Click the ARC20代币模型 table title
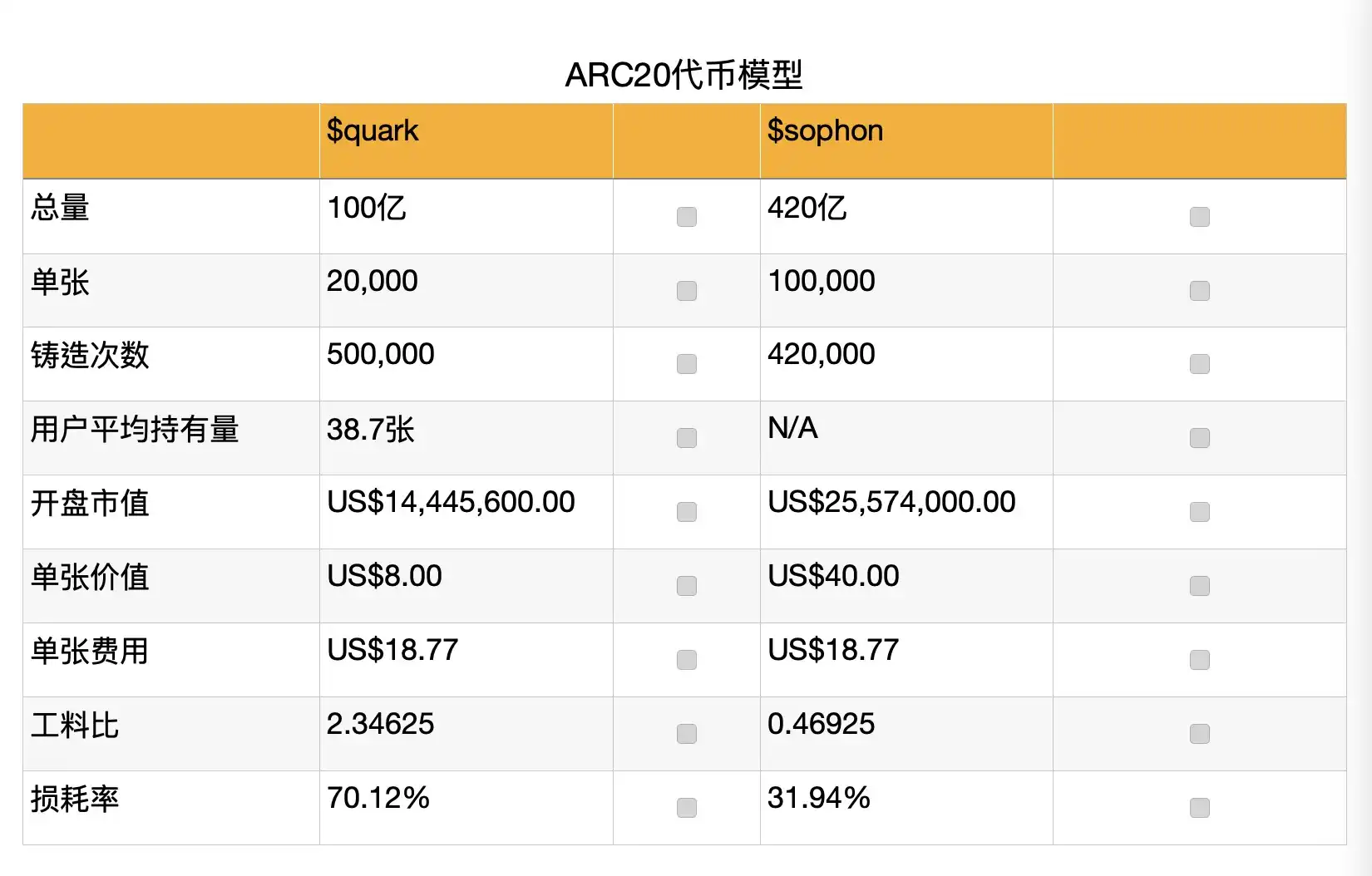Screen dimensions: 1372x876 pos(684,75)
